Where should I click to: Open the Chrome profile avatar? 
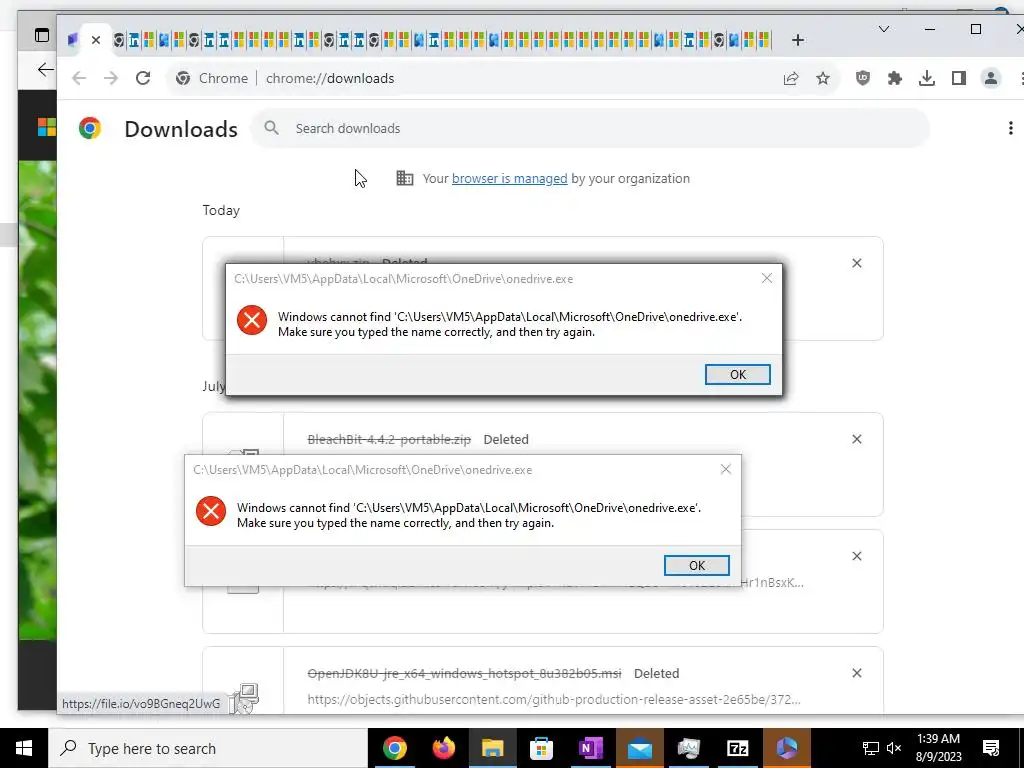pyautogui.click(x=991, y=78)
